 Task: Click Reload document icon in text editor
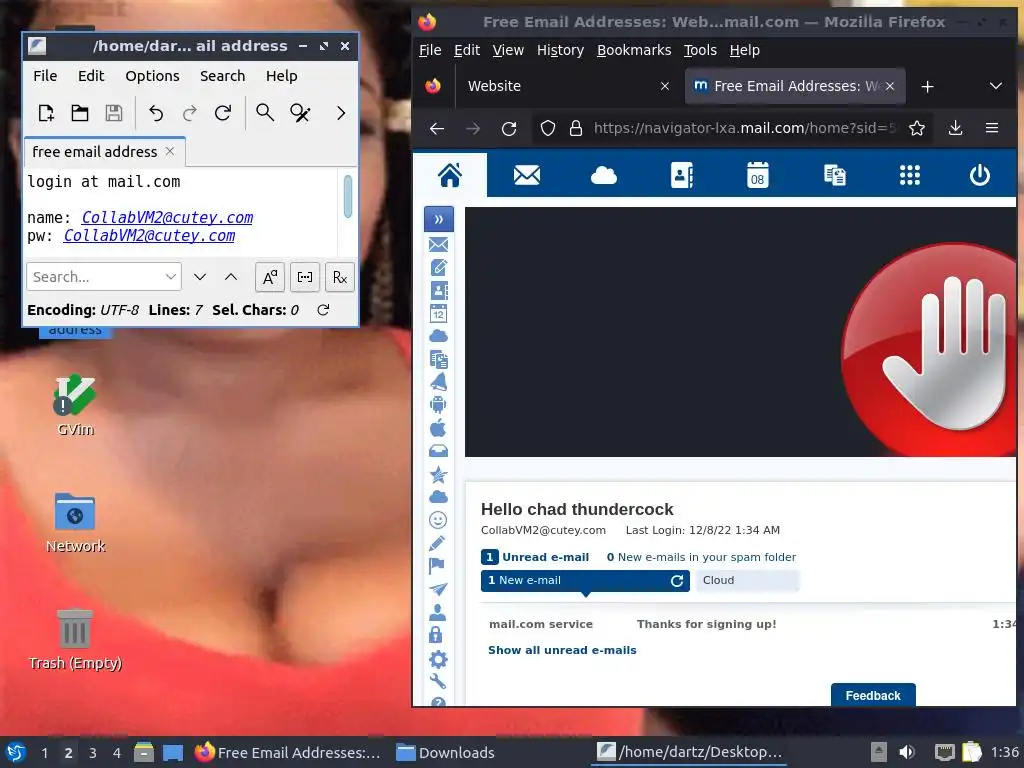(223, 113)
